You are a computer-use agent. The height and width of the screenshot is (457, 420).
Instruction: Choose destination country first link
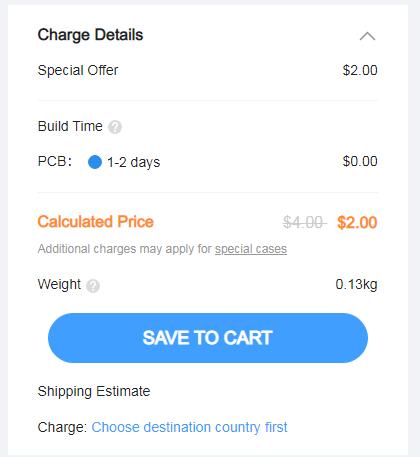pos(189,427)
